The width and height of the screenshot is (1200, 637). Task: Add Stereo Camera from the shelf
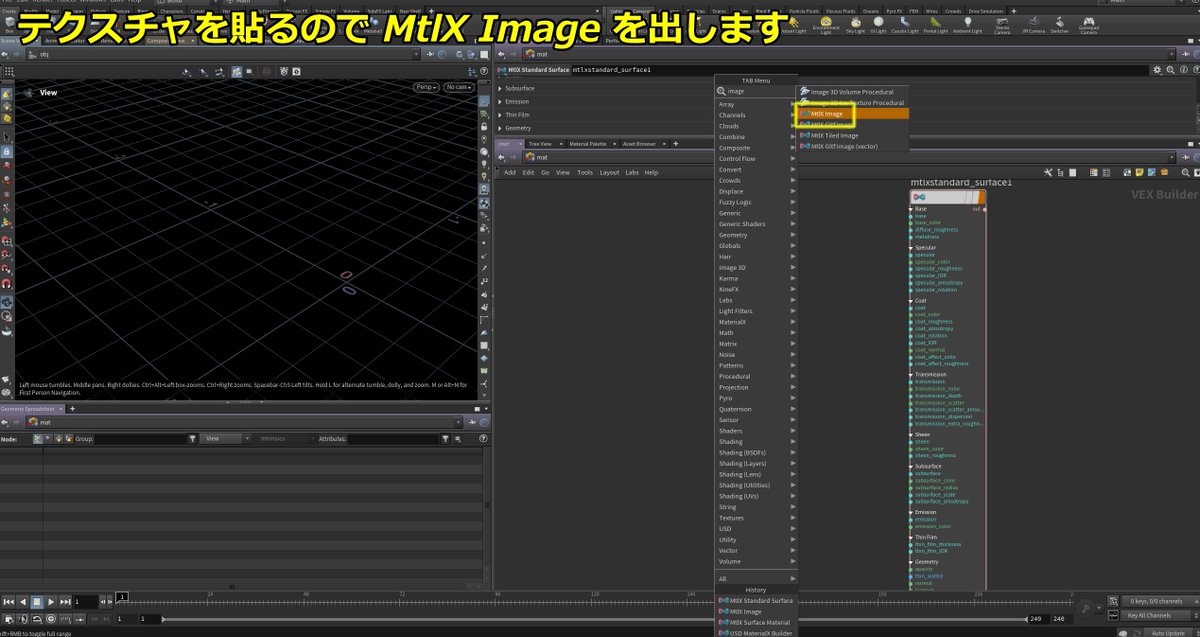(x=1002, y=25)
